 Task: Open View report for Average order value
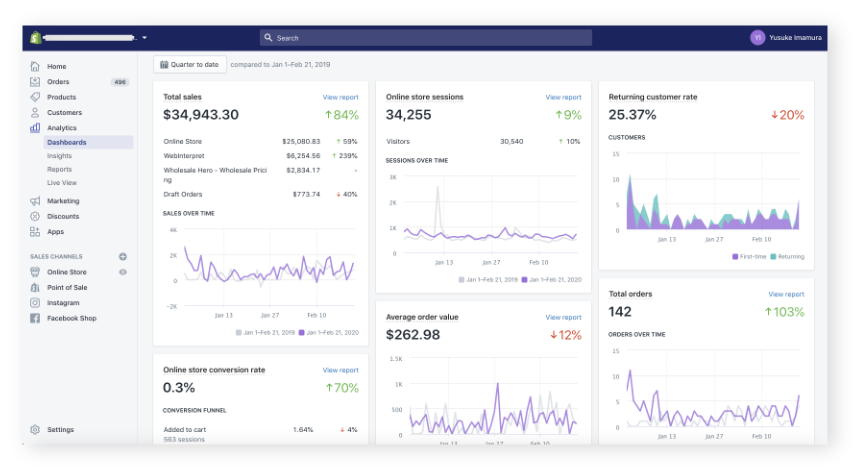coord(563,317)
